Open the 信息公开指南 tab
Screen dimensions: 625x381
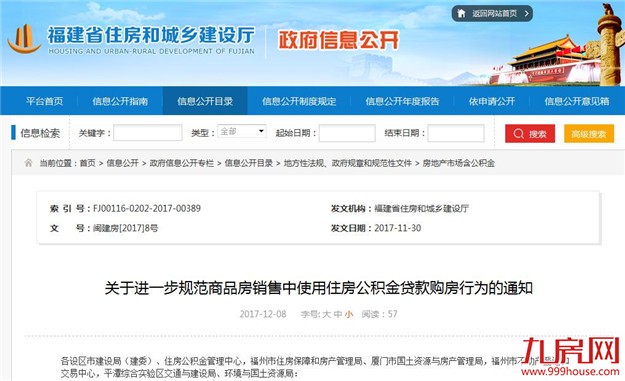(x=120, y=101)
